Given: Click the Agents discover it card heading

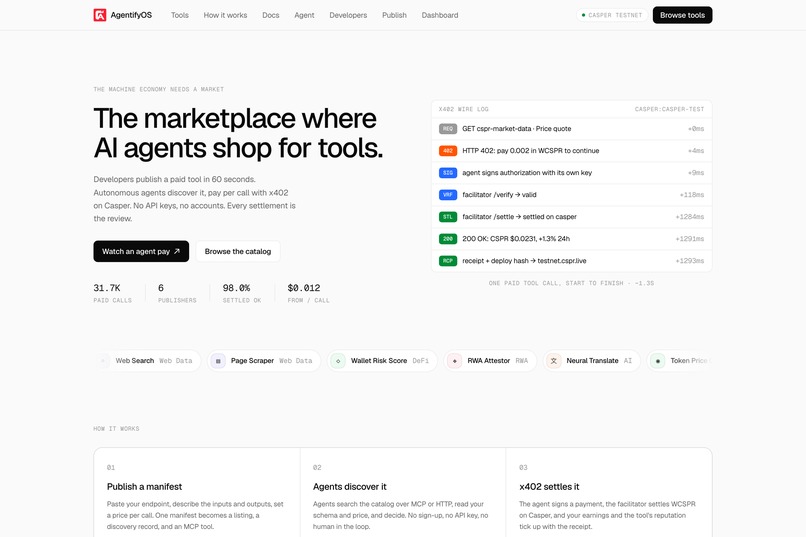Looking at the screenshot, I should point(350,487).
